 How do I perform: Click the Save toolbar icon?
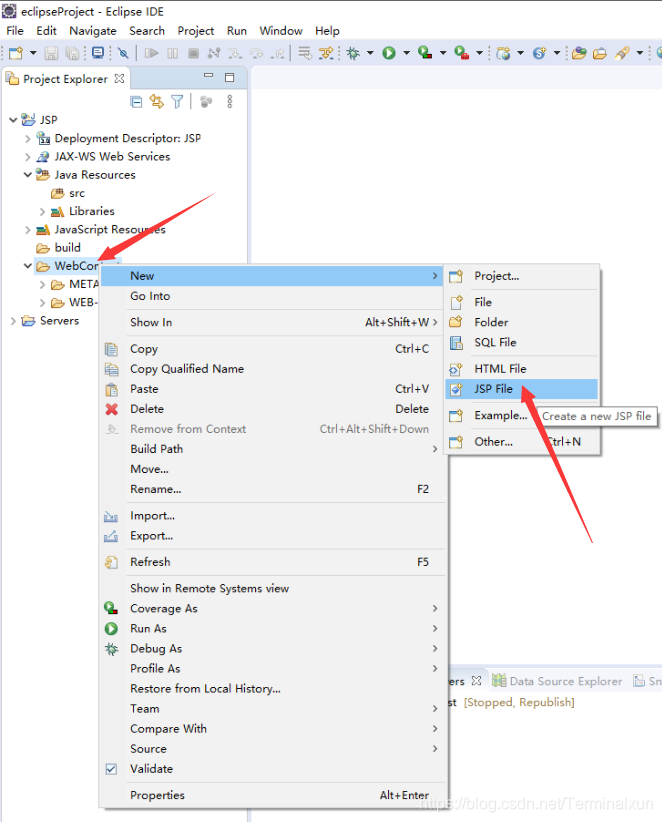[51, 53]
